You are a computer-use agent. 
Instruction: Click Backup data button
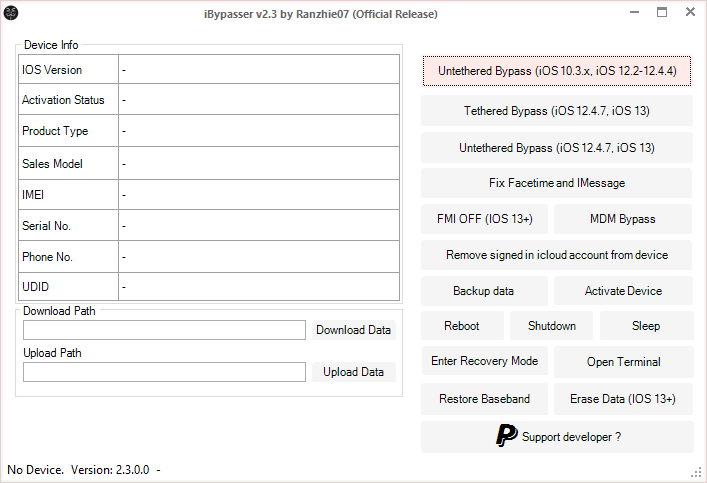click(x=484, y=291)
